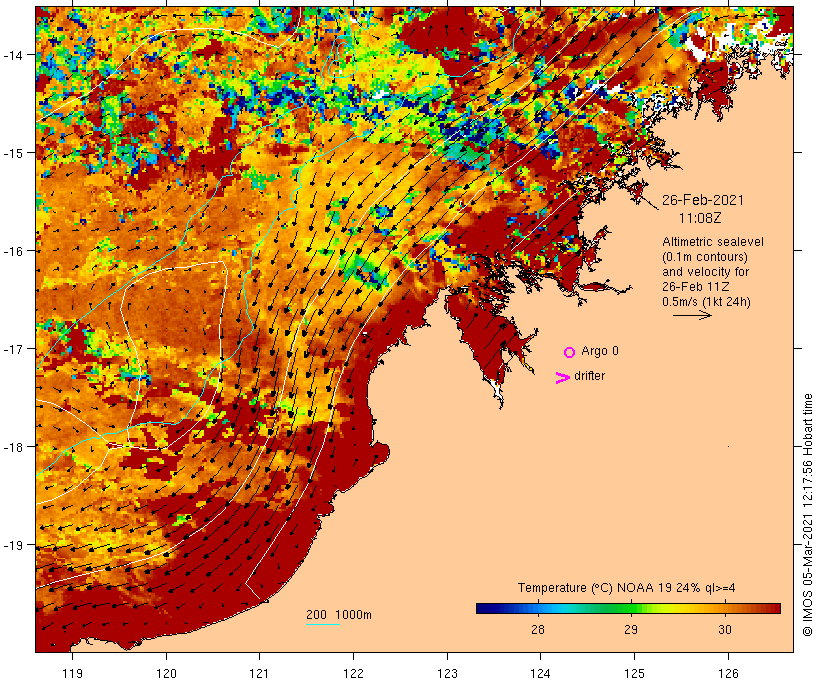
Task: Click the longitude label 119
Action: pos(72,673)
